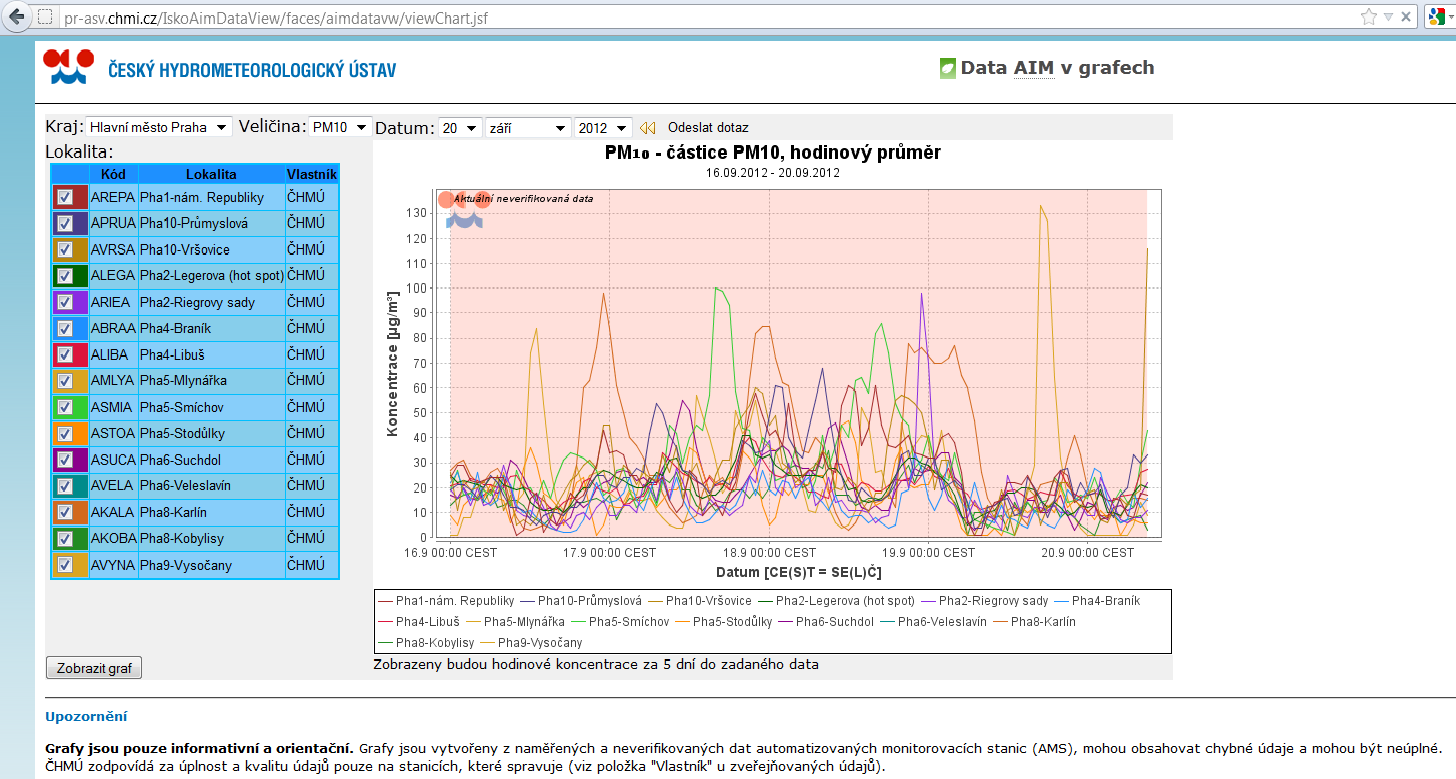Click the Datum [CE(S)T = SE(L)Č] axis label
Viewport: 1456px width, 779px height.
click(798, 573)
